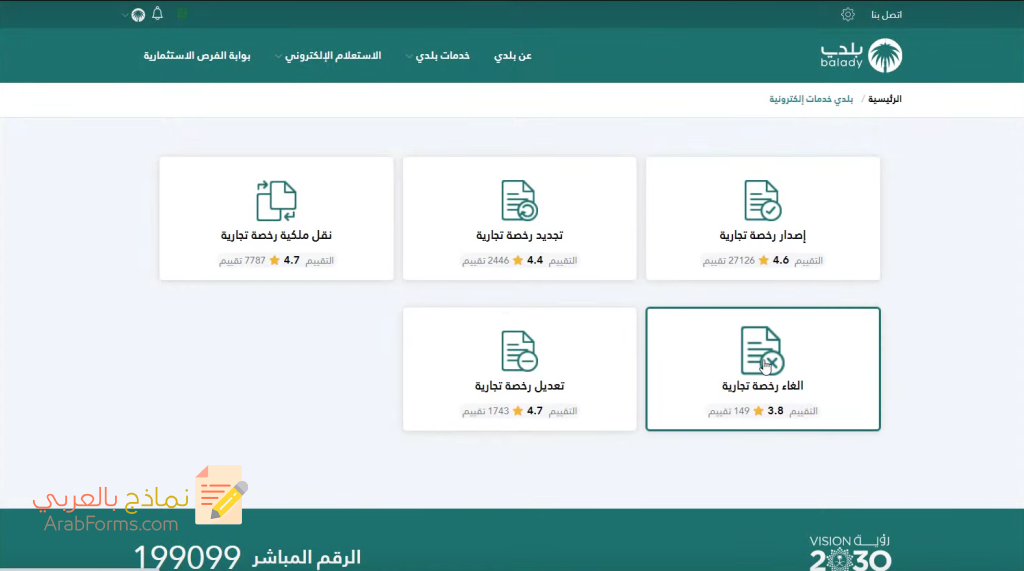Image resolution: width=1024 pixels, height=571 pixels.
Task: Click the 1743 تقييم review count
Action: (485, 411)
